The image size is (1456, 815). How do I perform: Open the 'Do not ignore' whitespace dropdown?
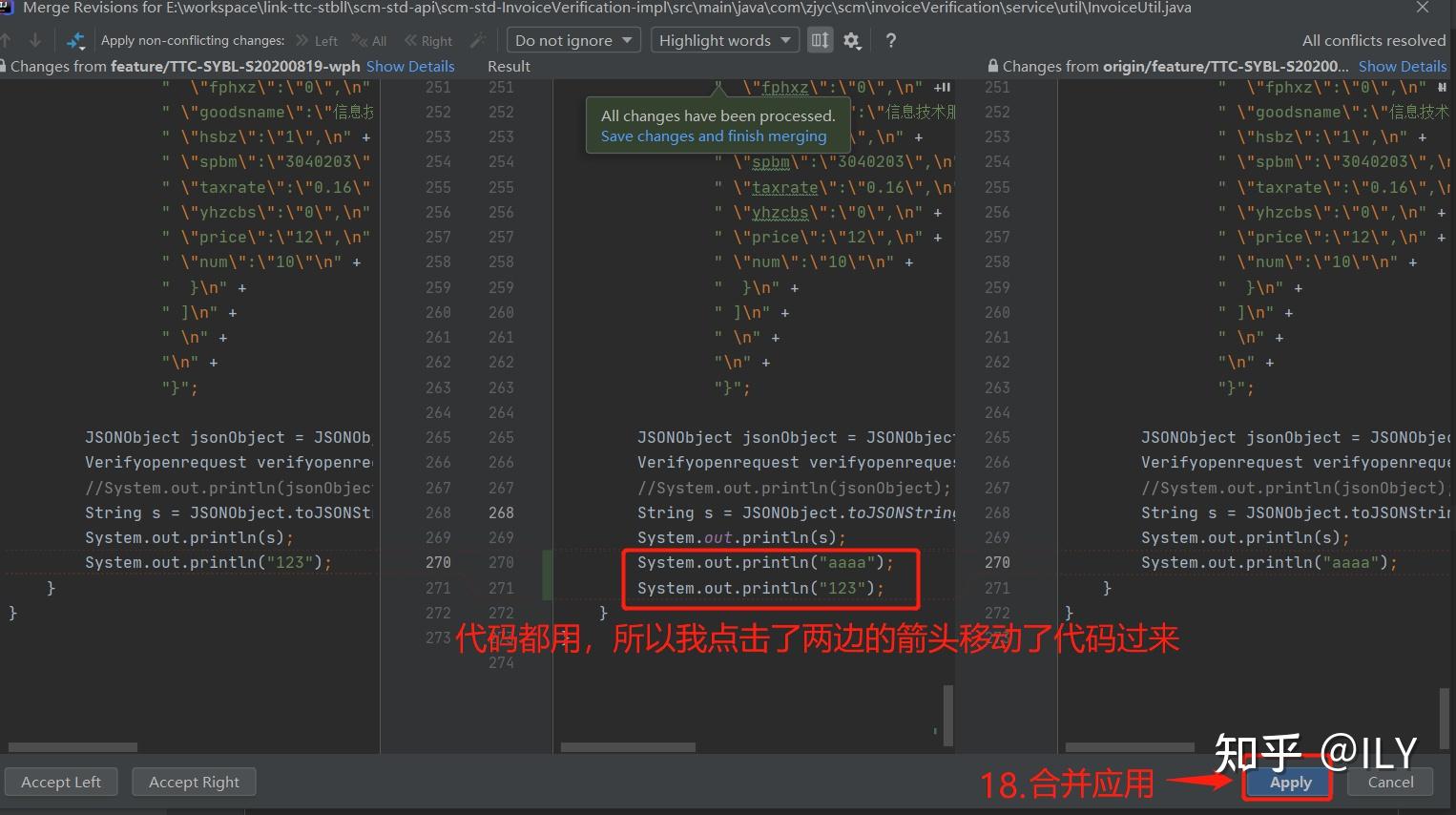(573, 40)
